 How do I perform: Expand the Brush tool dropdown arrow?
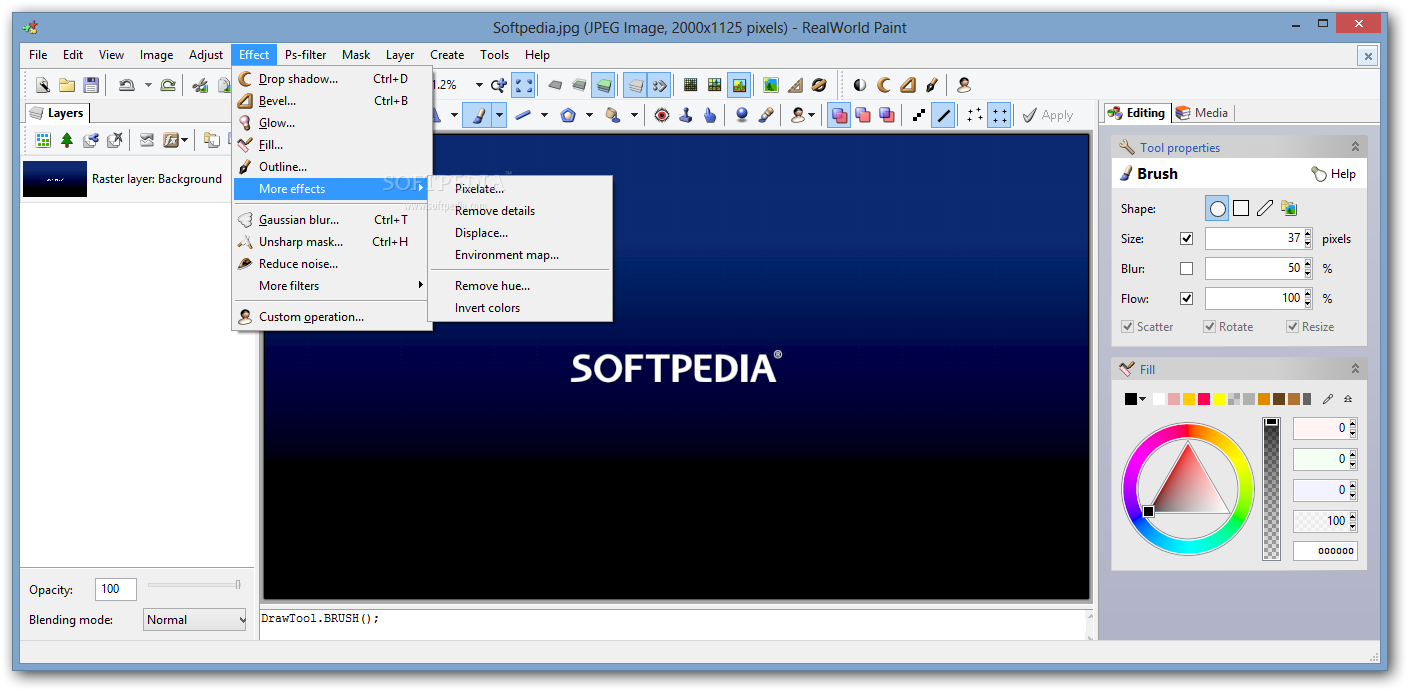click(x=498, y=115)
